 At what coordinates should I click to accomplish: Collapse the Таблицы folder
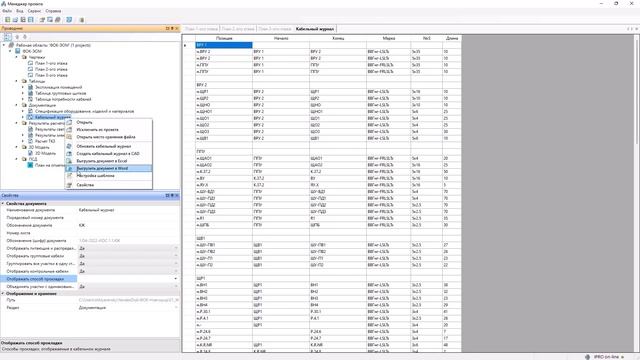(x=17, y=81)
